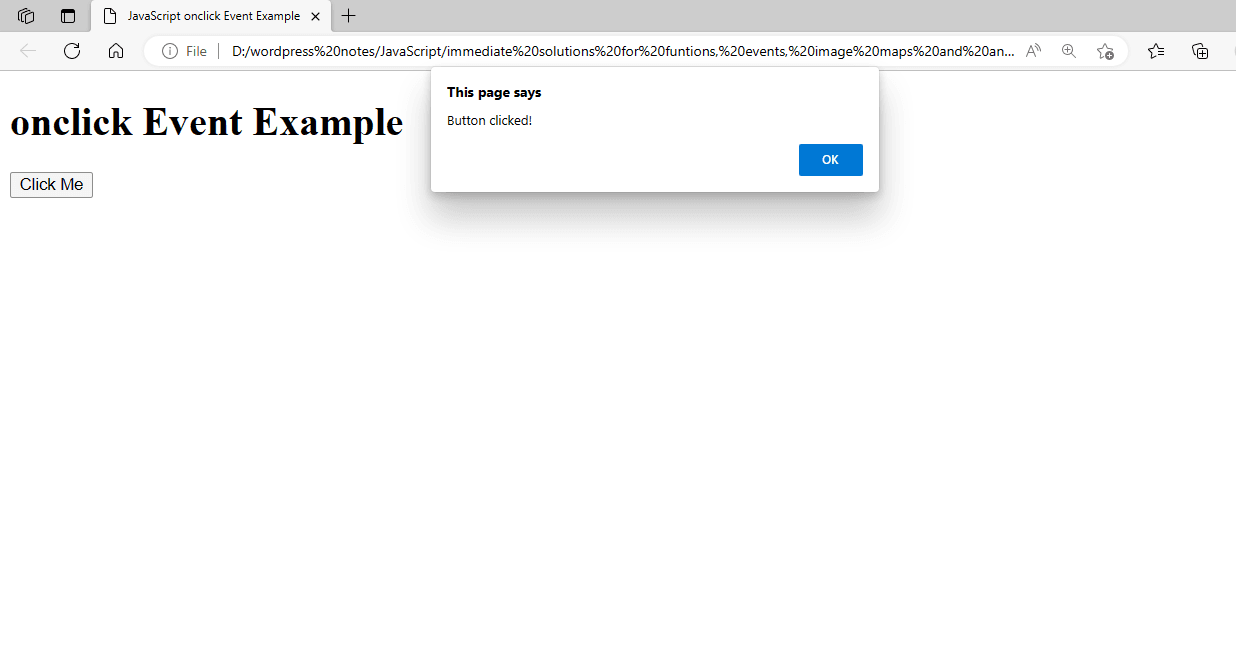Click the 'This page says' dialog title

pyautogui.click(x=494, y=92)
